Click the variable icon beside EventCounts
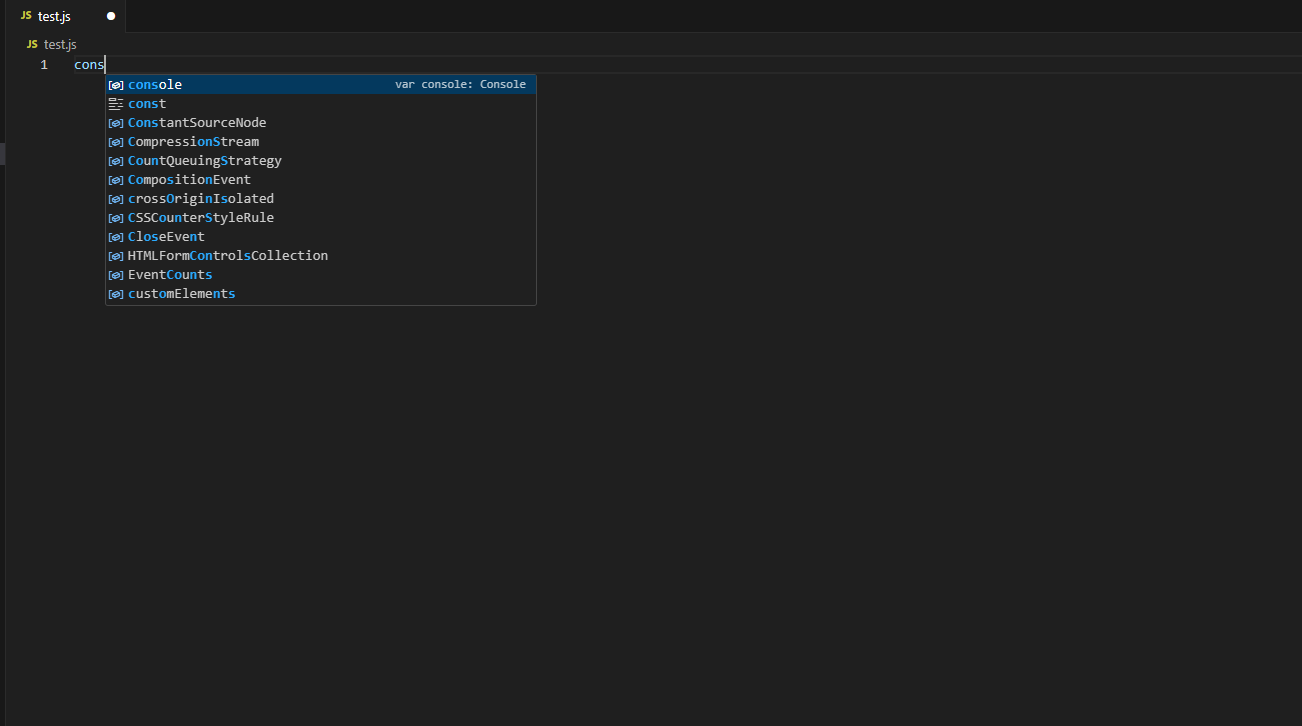 pyautogui.click(x=116, y=274)
